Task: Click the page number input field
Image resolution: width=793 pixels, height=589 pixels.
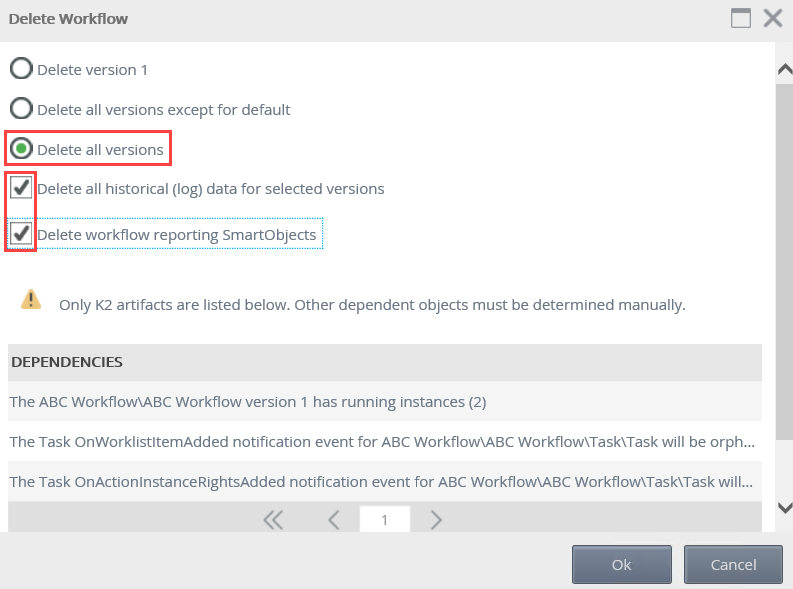Action: coord(384,519)
